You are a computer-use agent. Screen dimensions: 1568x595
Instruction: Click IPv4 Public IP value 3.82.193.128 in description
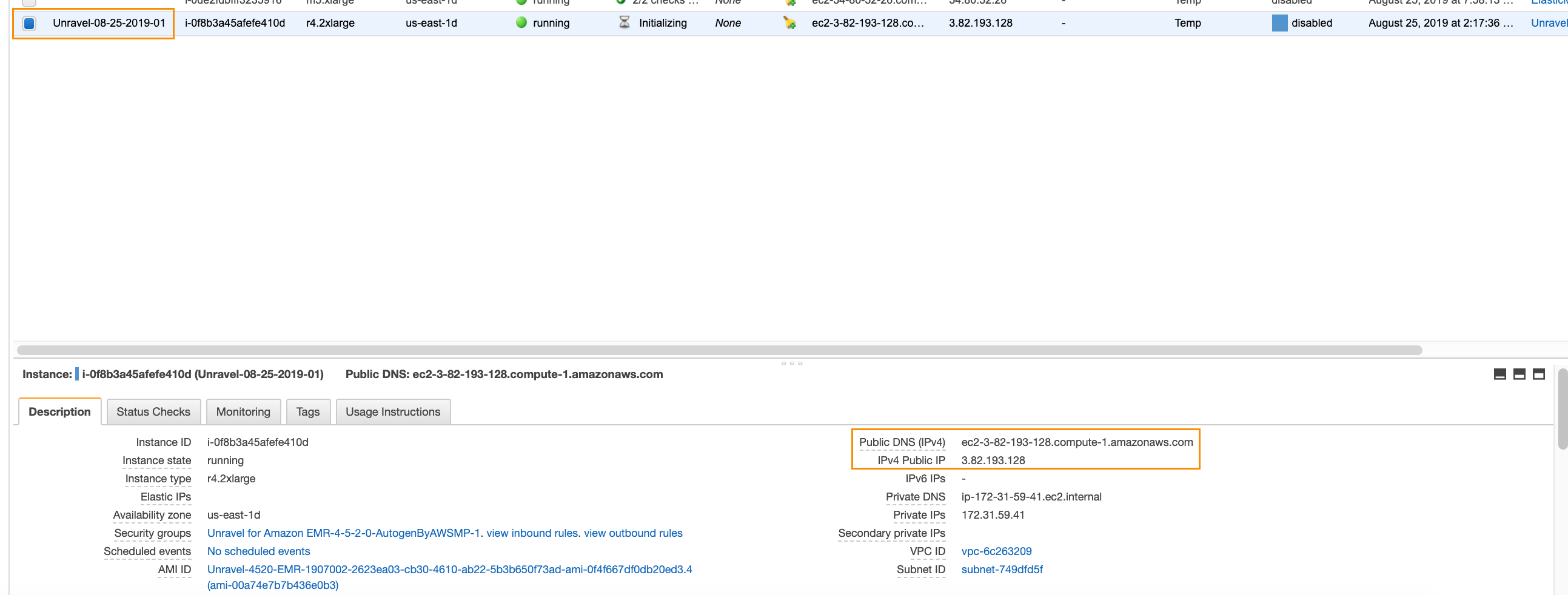click(x=993, y=460)
